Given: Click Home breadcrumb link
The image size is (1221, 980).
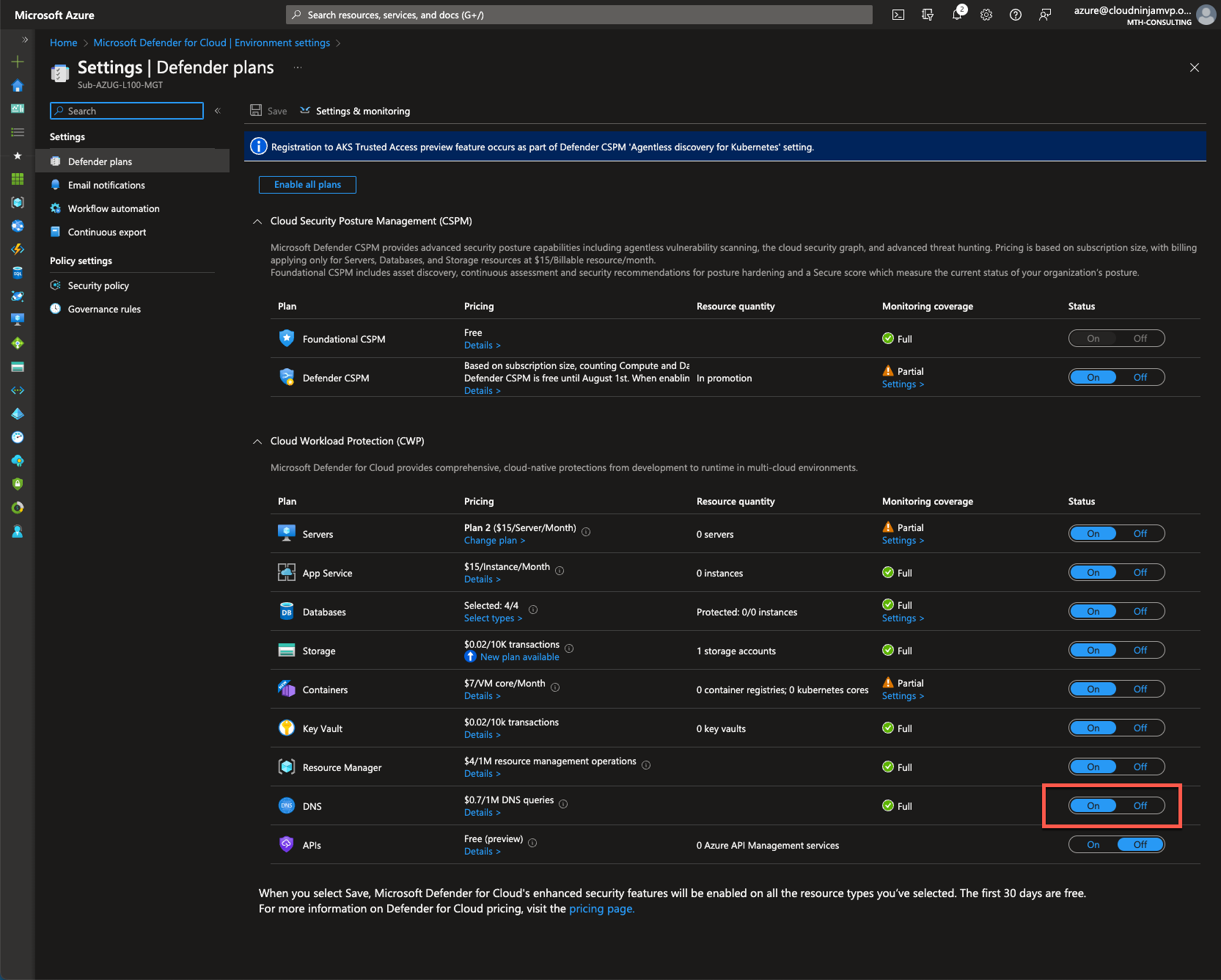Looking at the screenshot, I should 63,43.
